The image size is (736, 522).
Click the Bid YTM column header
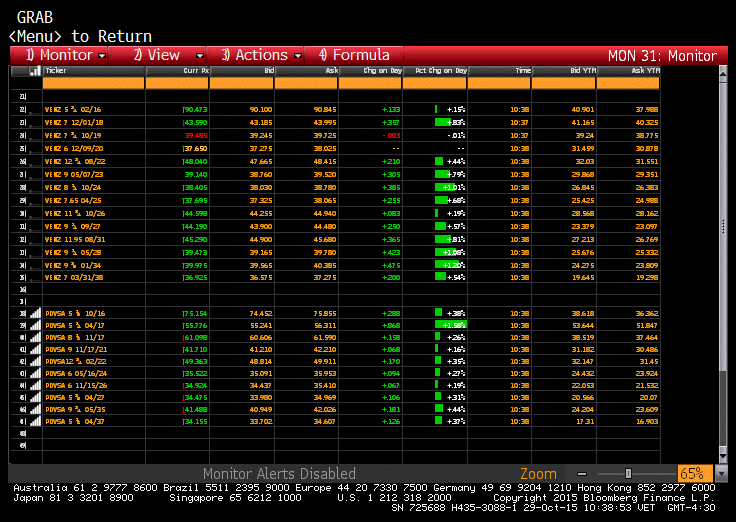coord(564,71)
